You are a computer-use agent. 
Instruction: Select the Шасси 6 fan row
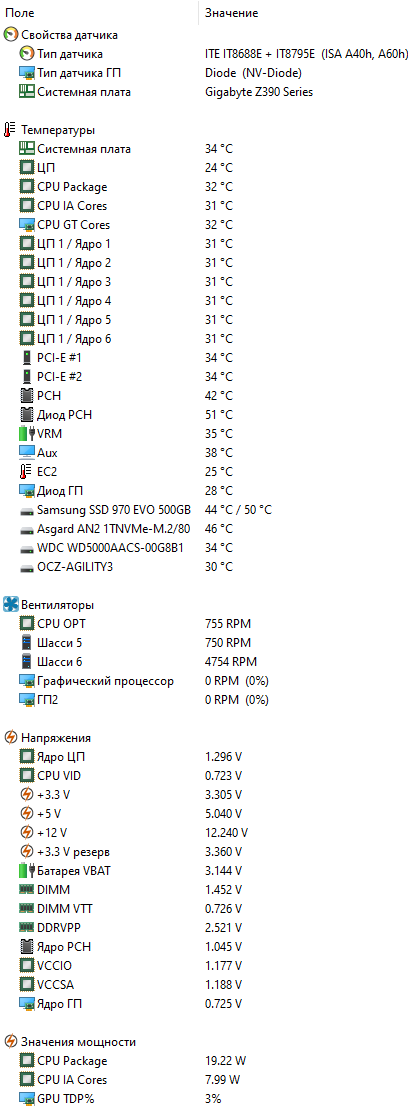tap(204, 662)
